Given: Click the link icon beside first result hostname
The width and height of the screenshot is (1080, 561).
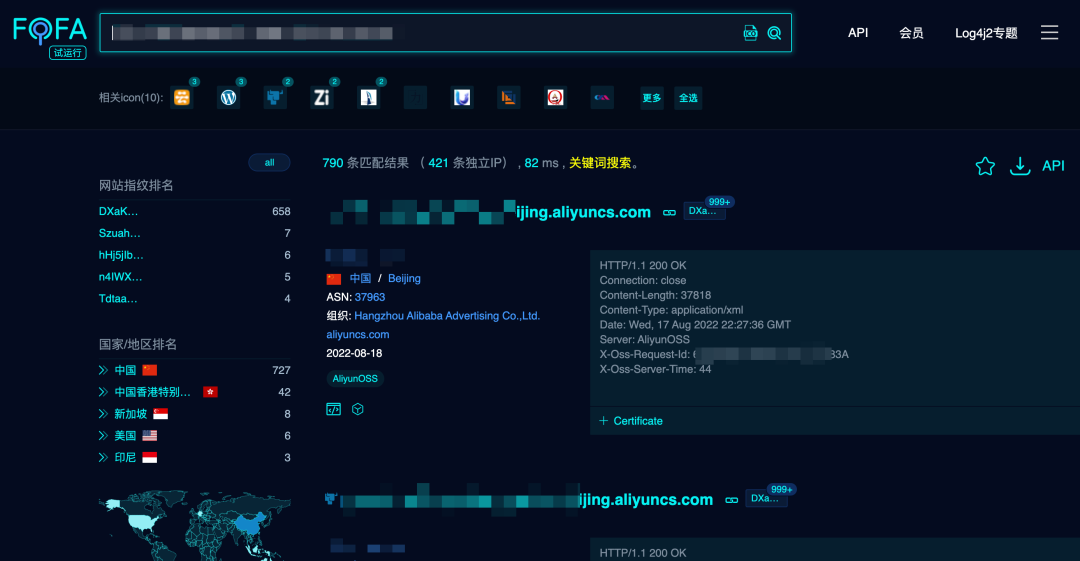Looking at the screenshot, I should pos(669,212).
